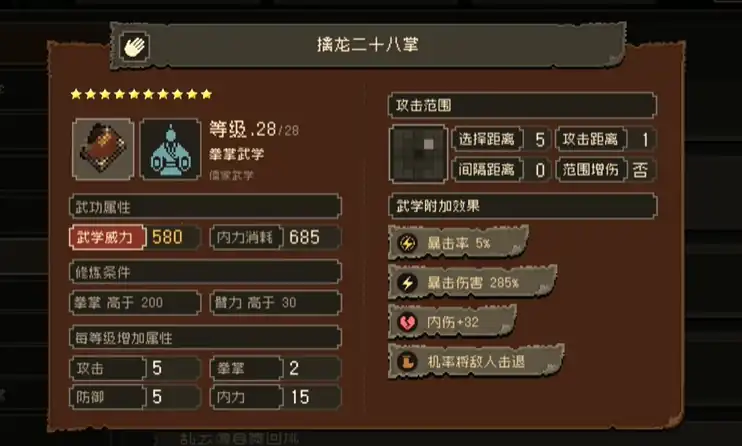Click the 修炼条件 section header
Viewport: 742px width, 446px height.
click(205, 272)
